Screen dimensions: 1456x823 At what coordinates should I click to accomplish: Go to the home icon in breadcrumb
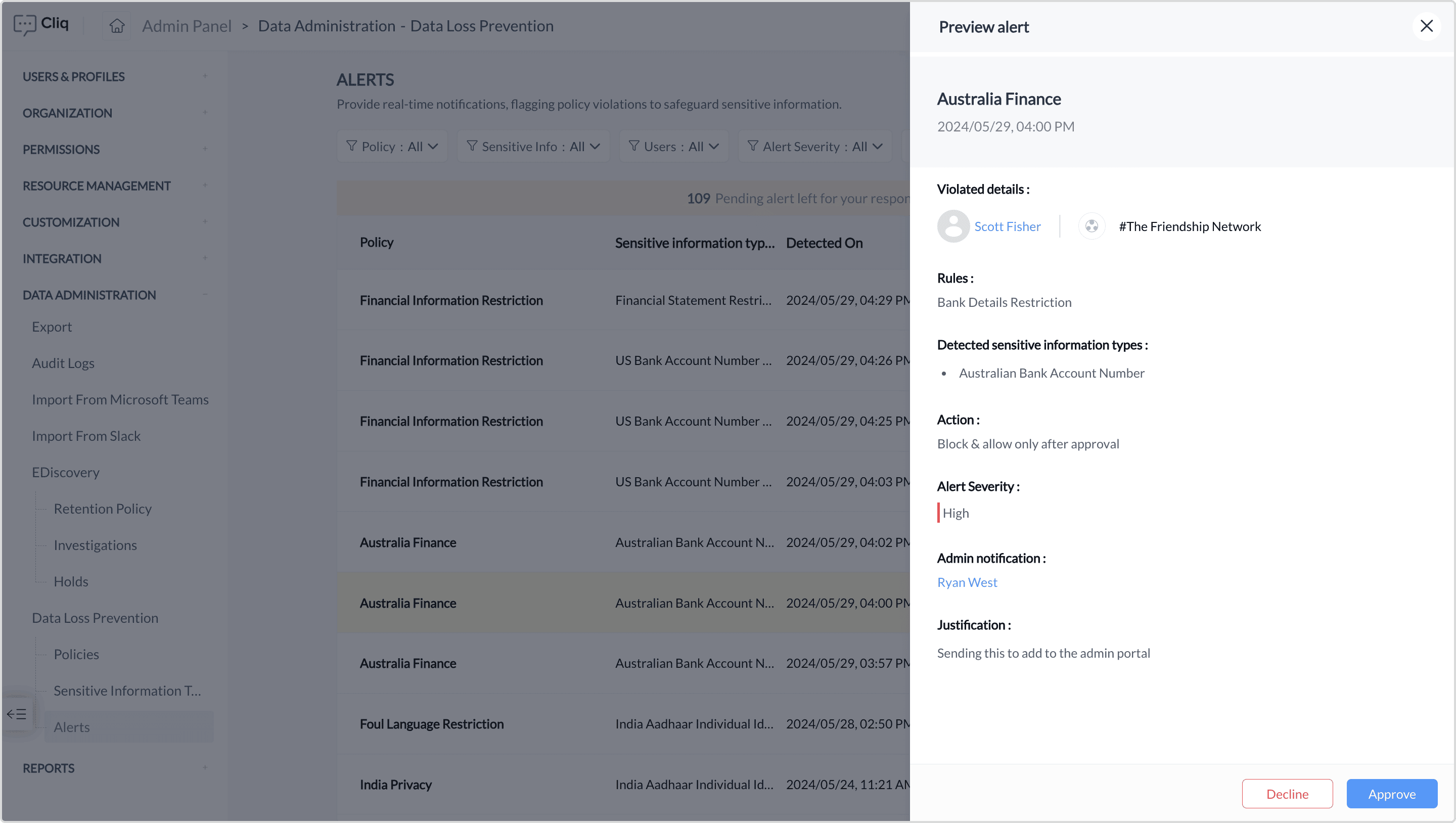coord(116,26)
